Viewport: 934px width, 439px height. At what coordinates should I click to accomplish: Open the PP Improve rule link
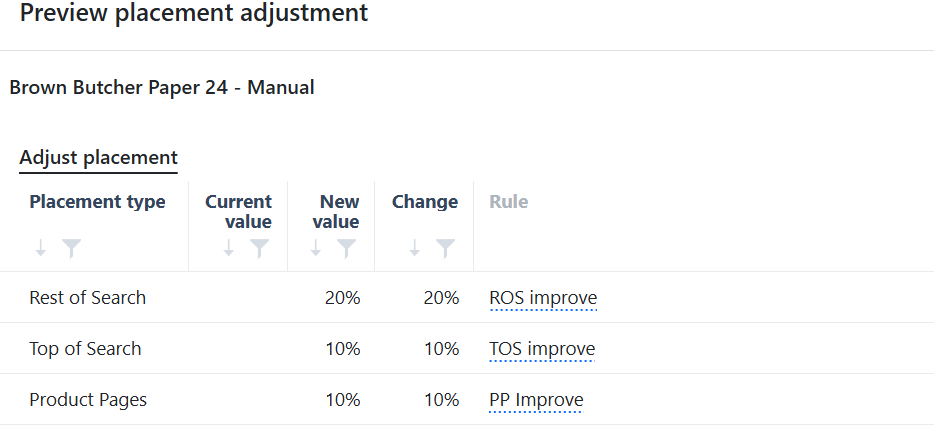[536, 400]
